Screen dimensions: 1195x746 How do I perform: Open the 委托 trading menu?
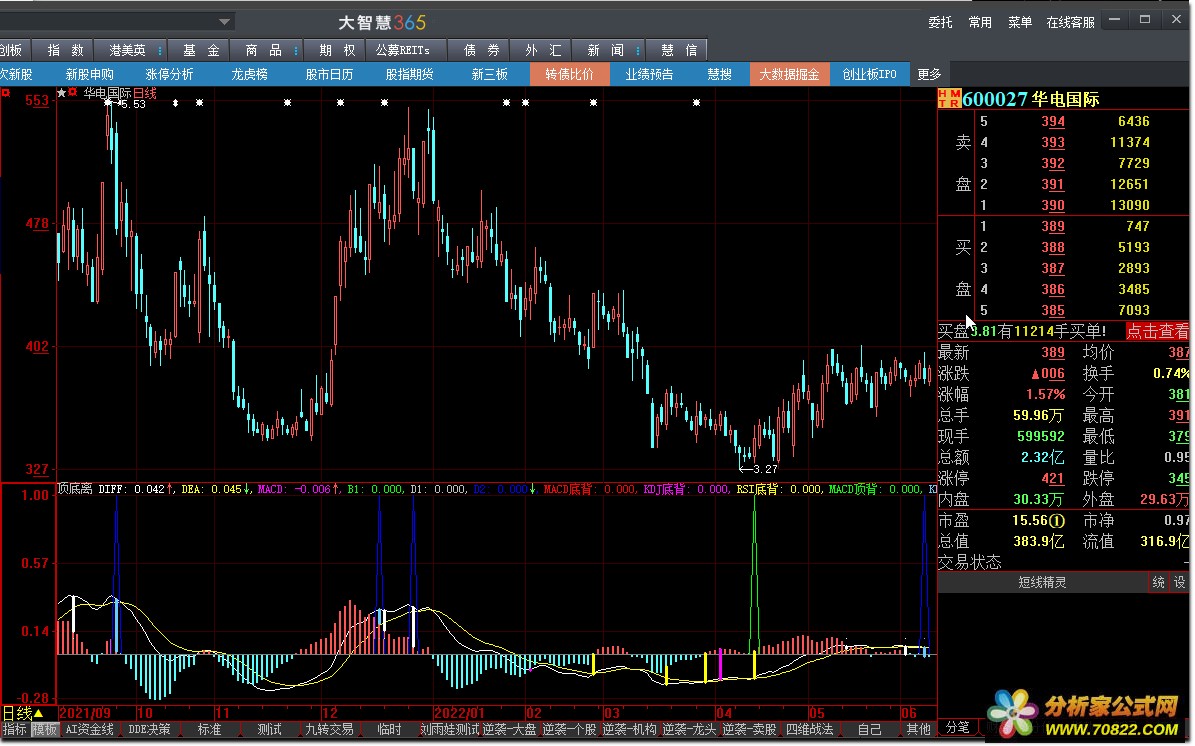[x=940, y=22]
